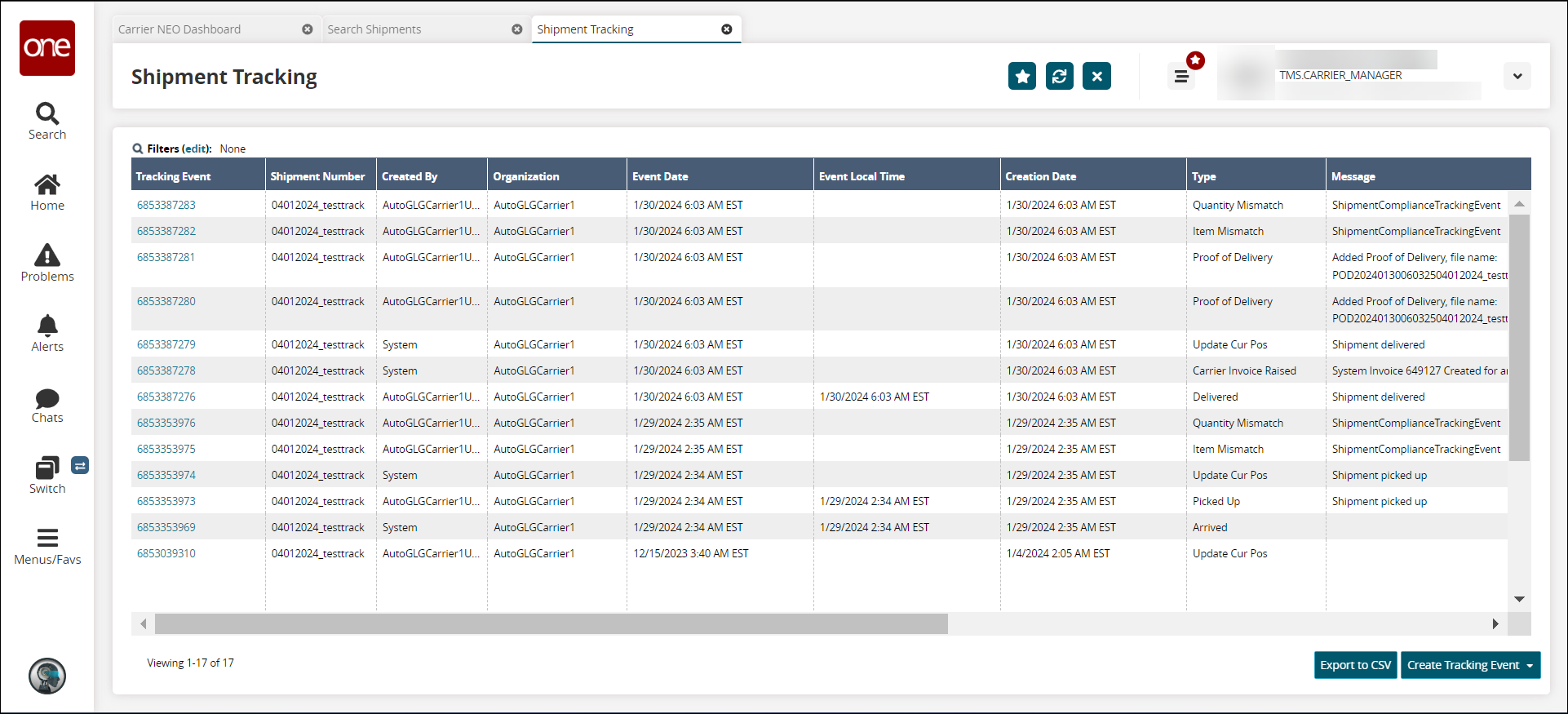Viewport: 1568px width, 714px height.
Task: Sort by Message column header
Action: pos(1428,175)
